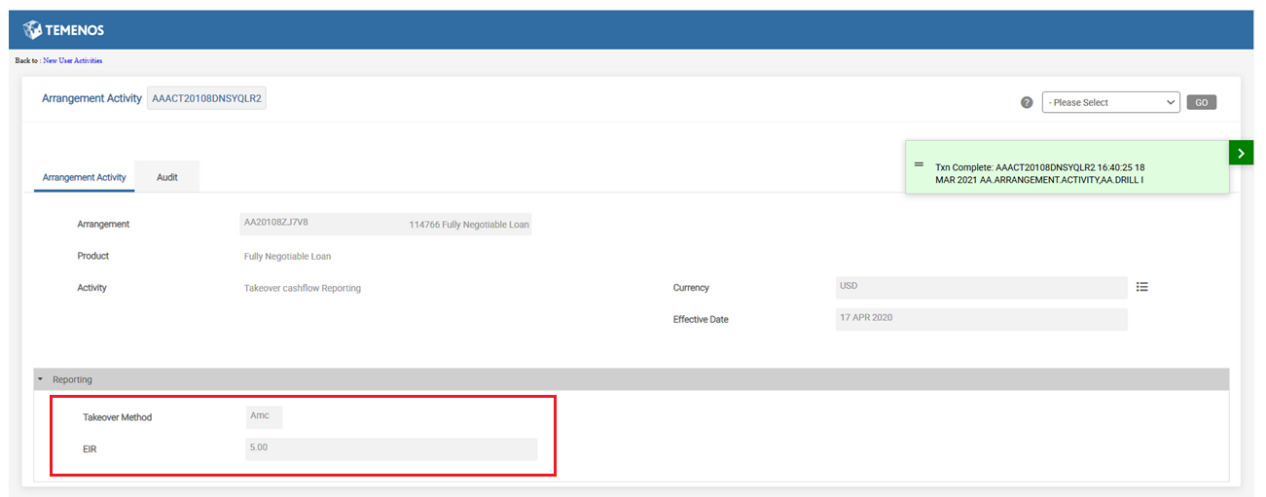Click the Txn Complete notification text

pos(1040,173)
